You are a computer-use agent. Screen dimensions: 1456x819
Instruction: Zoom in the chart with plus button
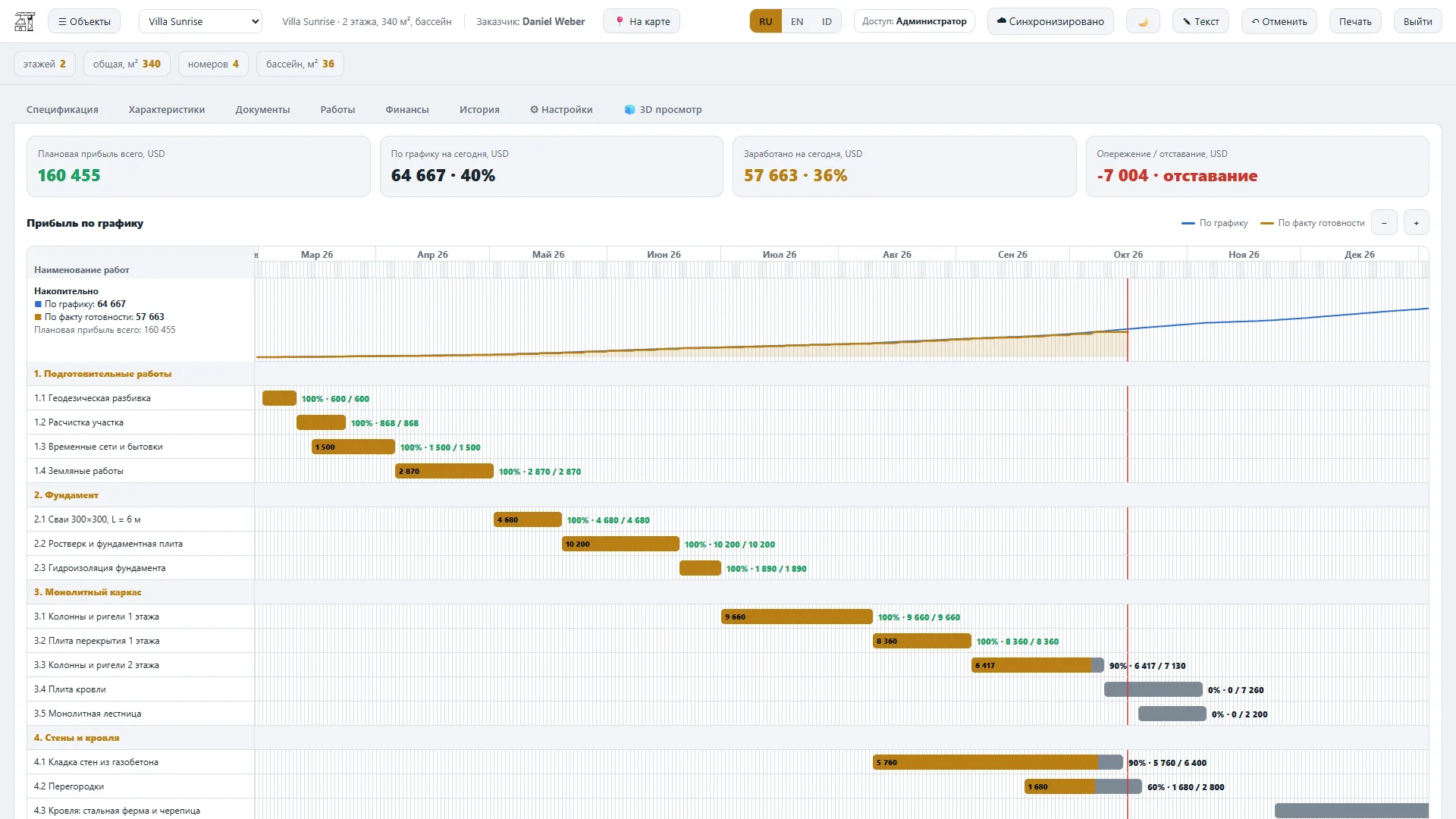point(1416,223)
